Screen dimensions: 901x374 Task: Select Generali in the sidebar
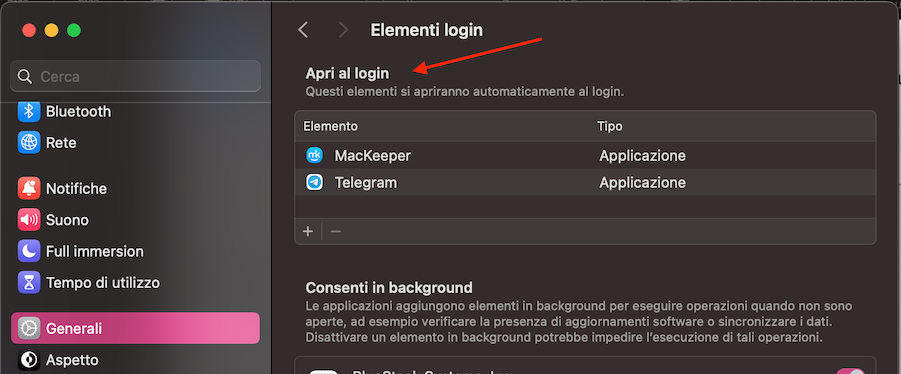(x=136, y=329)
